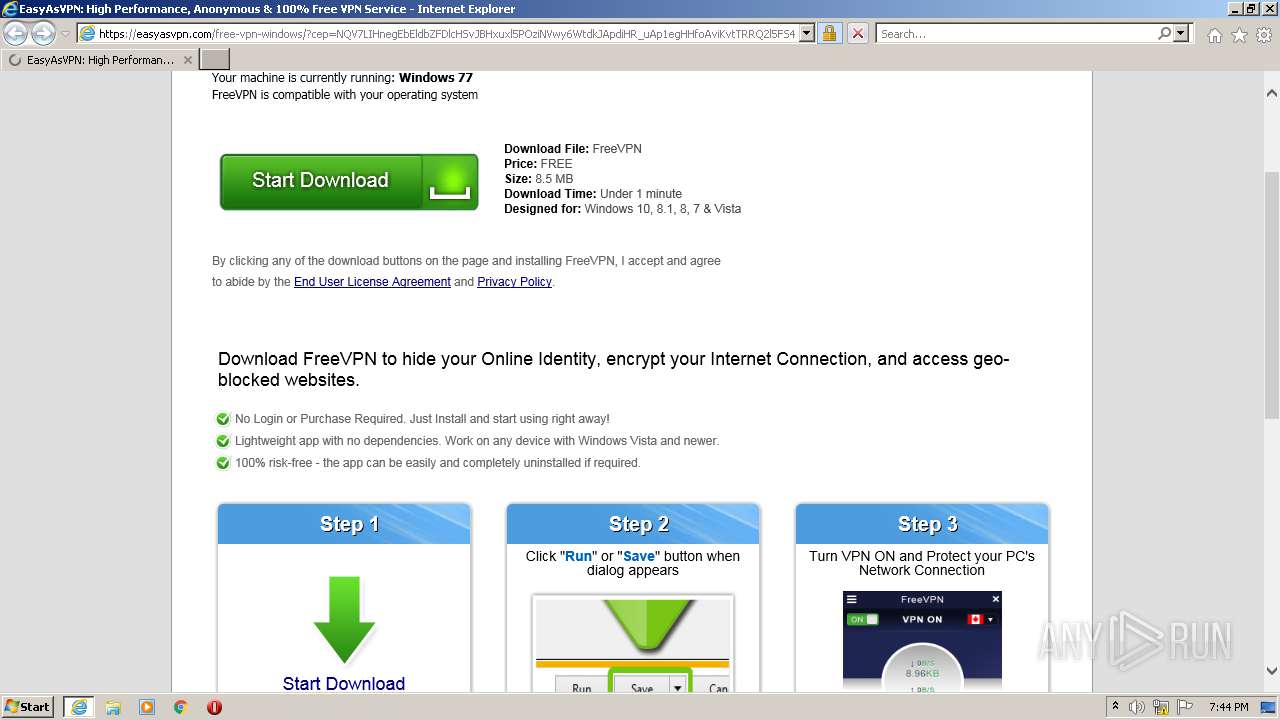Open a new blank tab

(x=215, y=60)
